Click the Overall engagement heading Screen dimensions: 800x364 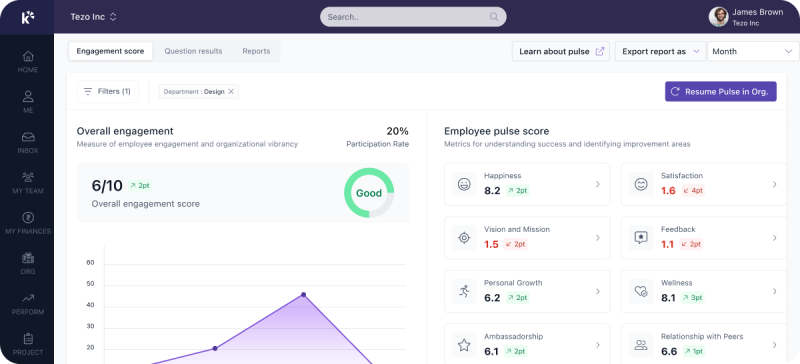[125, 131]
